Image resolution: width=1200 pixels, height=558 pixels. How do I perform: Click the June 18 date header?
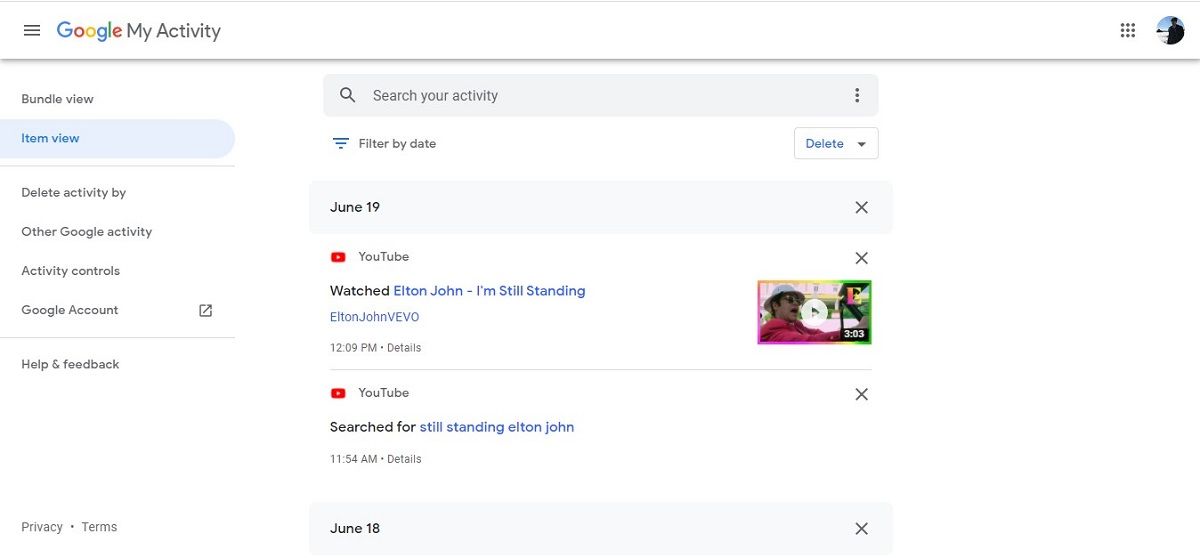coord(355,528)
